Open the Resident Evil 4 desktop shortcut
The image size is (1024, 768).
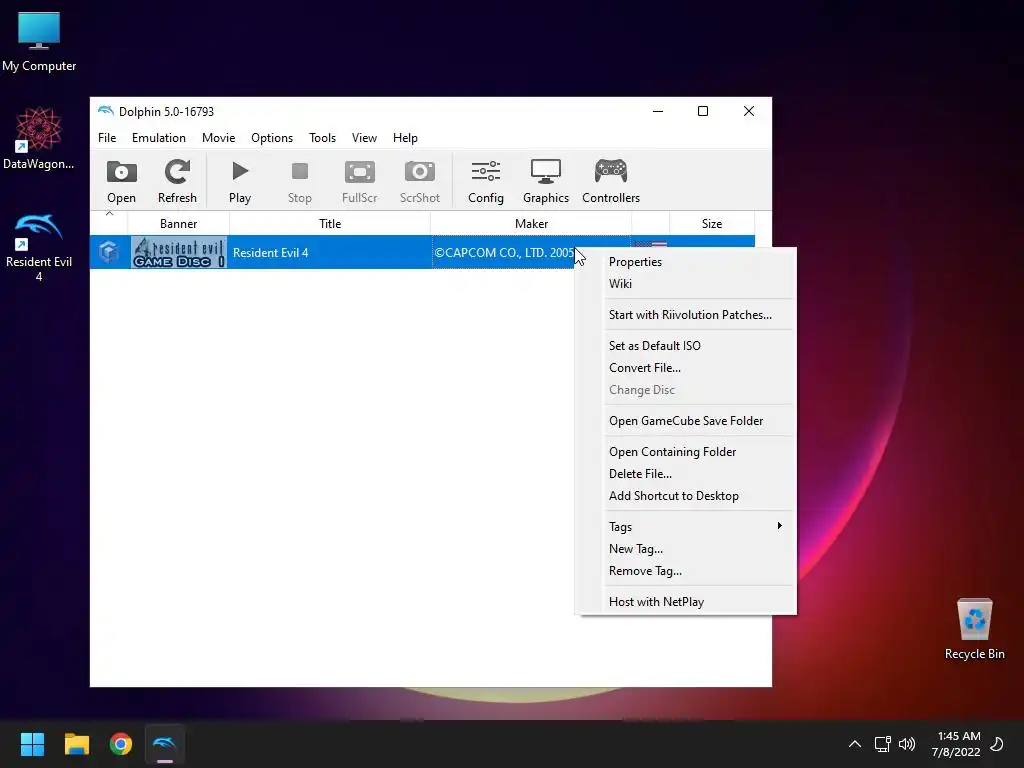(39, 248)
